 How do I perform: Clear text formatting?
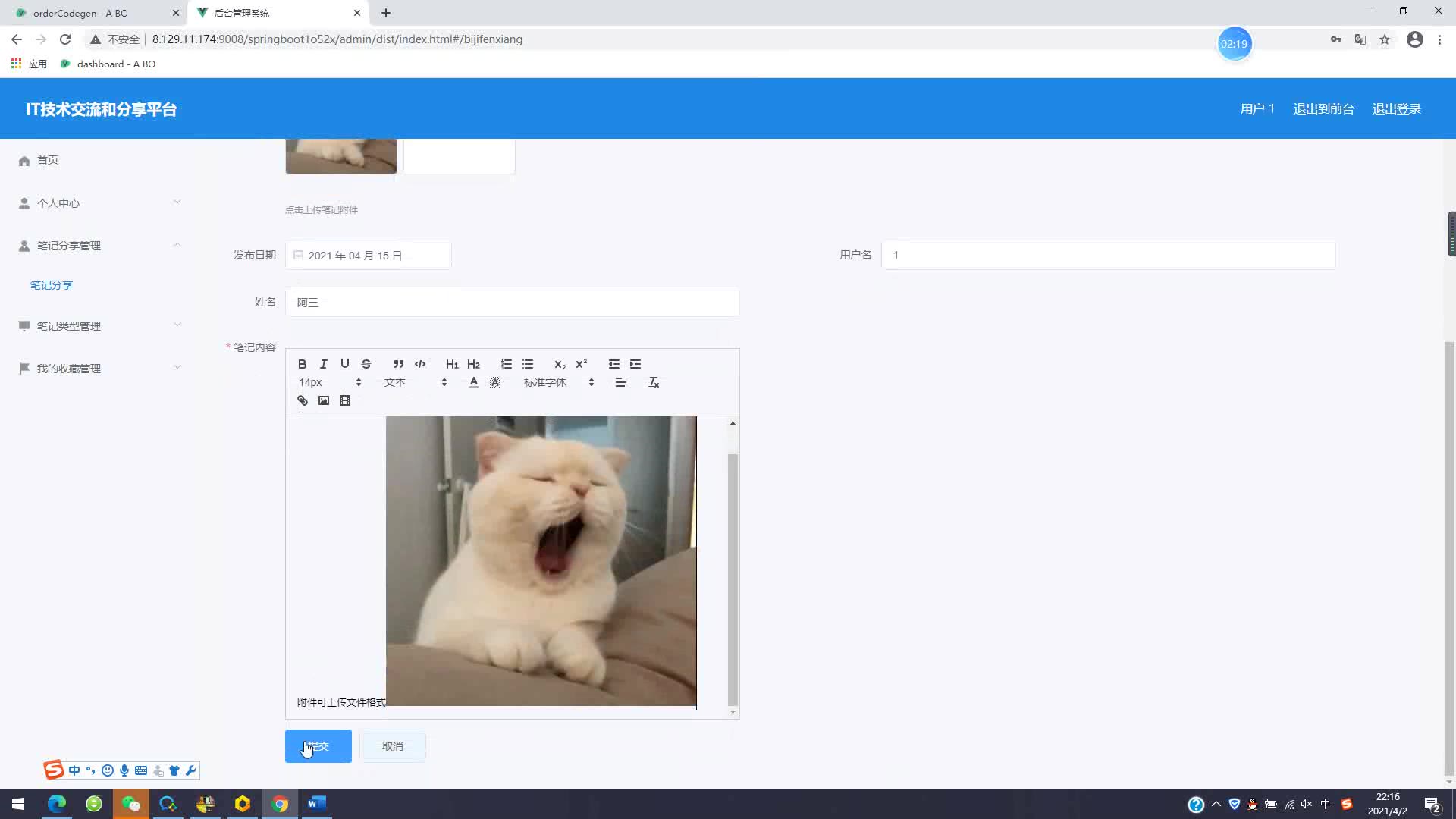tap(653, 382)
